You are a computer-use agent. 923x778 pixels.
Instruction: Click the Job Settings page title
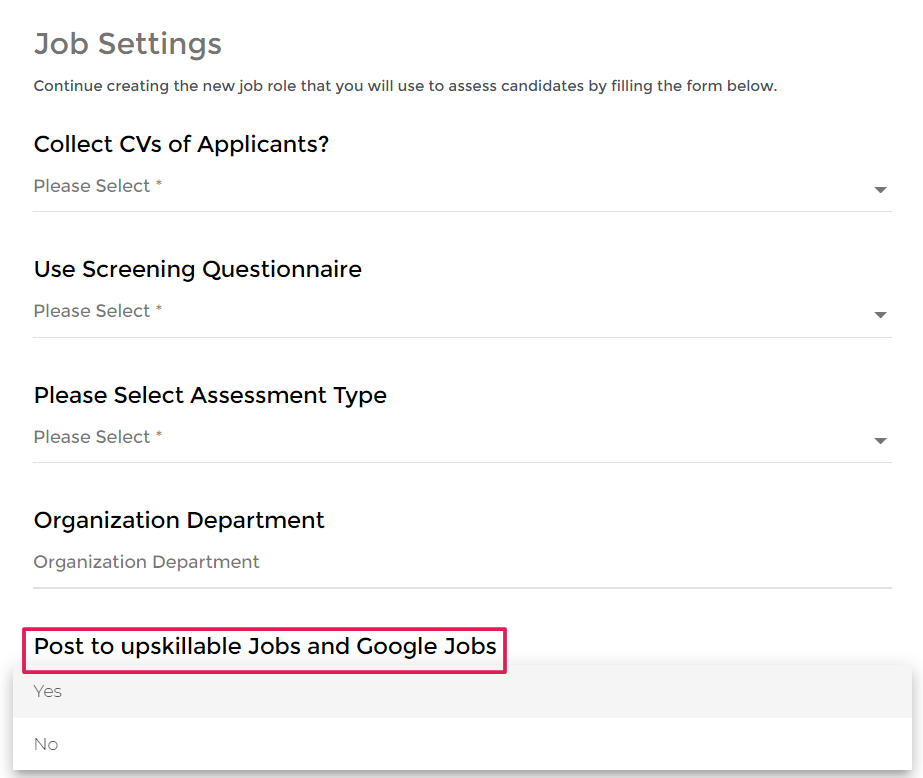click(128, 44)
